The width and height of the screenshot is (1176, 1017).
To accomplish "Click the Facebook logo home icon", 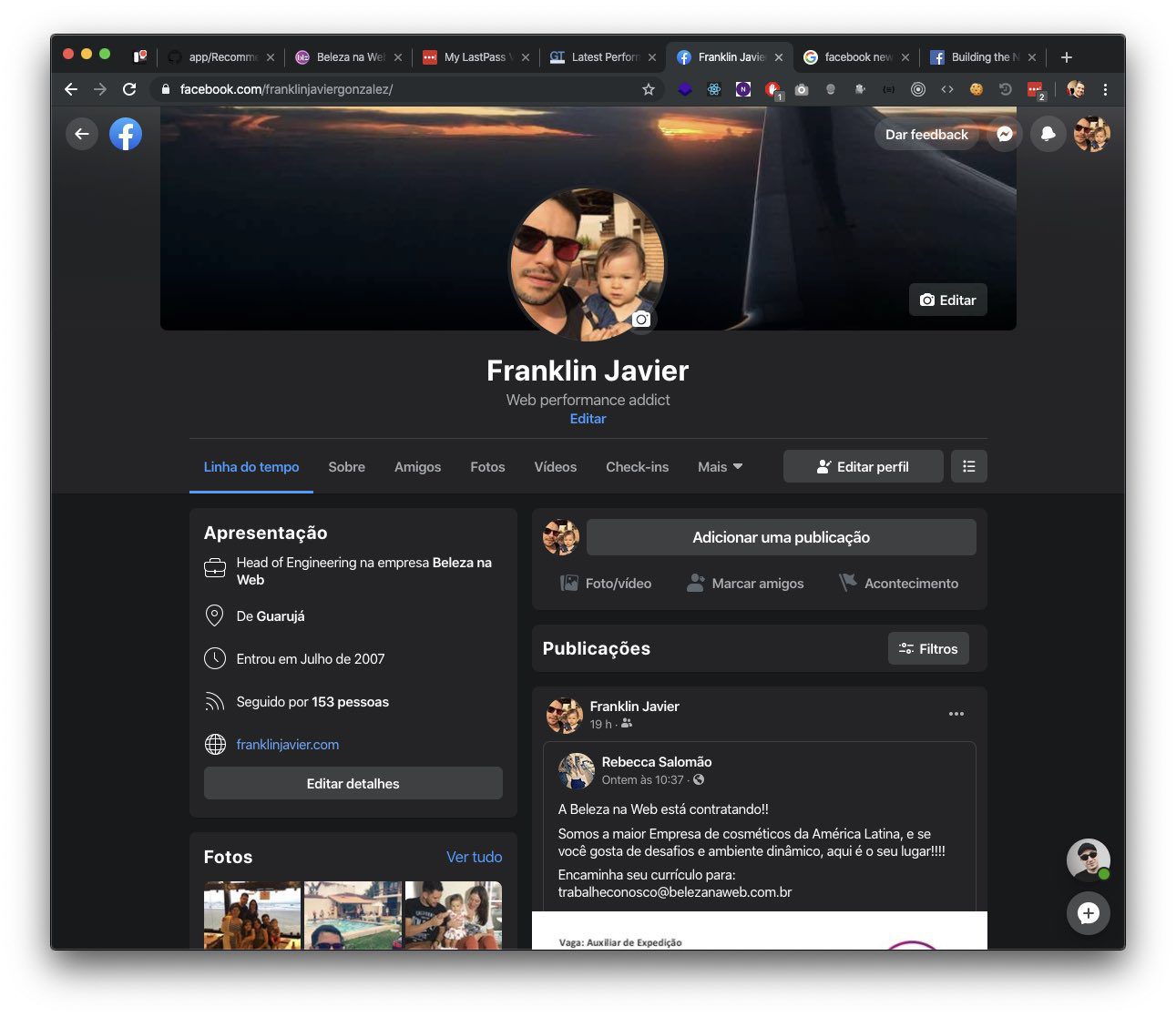I will [x=126, y=134].
